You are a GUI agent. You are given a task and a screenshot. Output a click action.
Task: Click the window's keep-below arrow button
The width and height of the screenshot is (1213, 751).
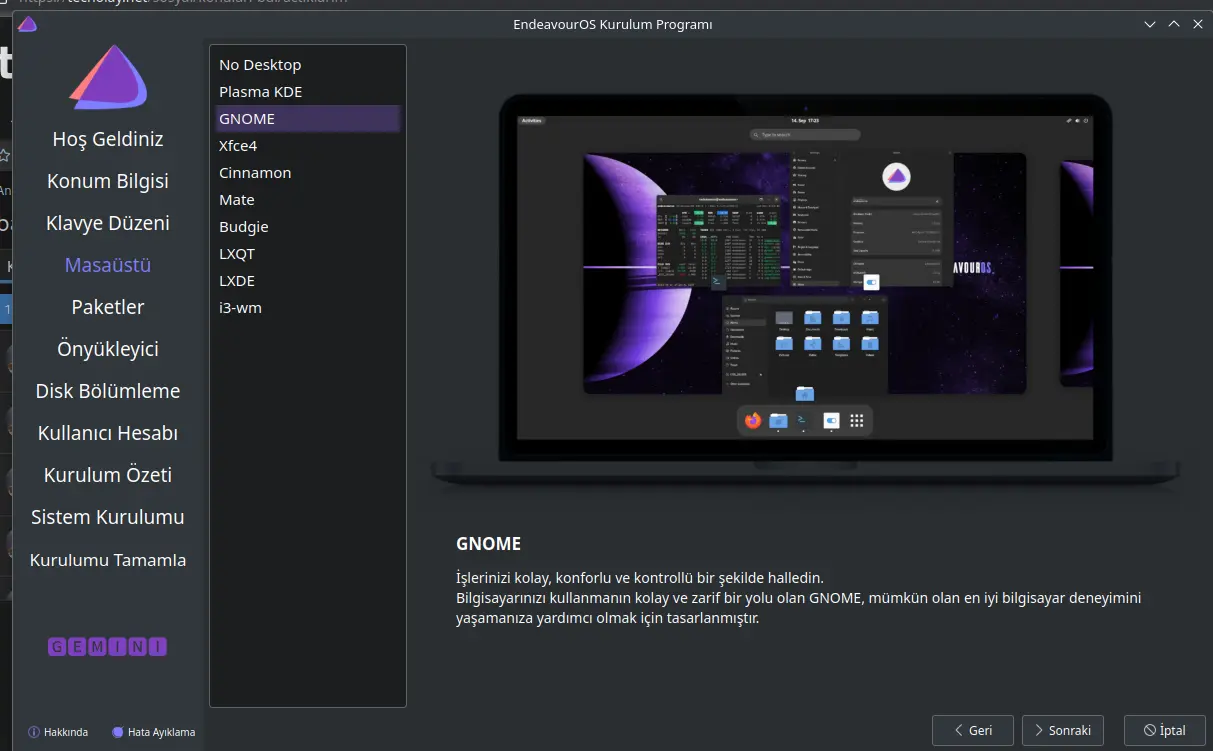tap(1149, 24)
